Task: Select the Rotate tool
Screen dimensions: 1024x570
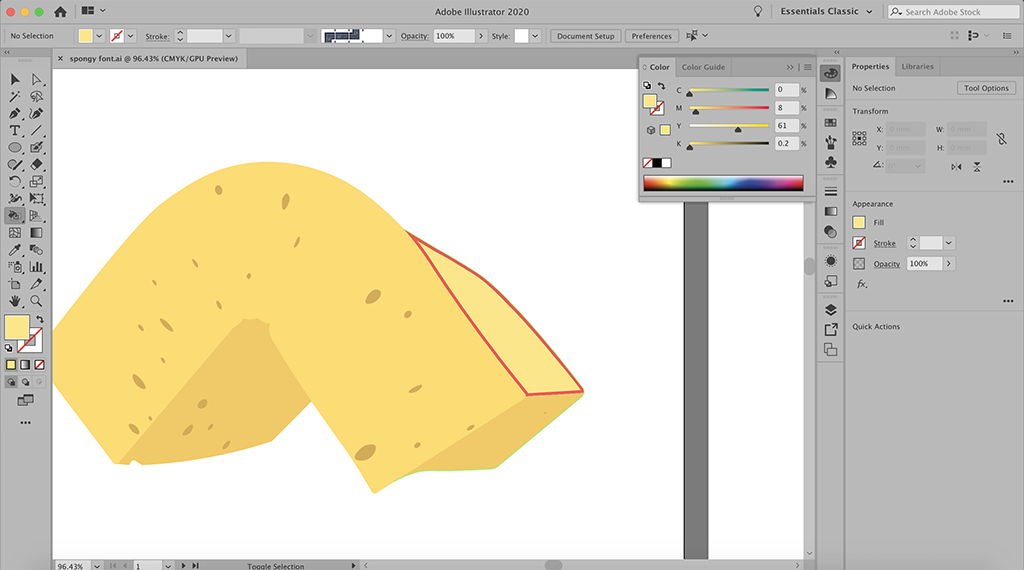Action: click(15, 182)
